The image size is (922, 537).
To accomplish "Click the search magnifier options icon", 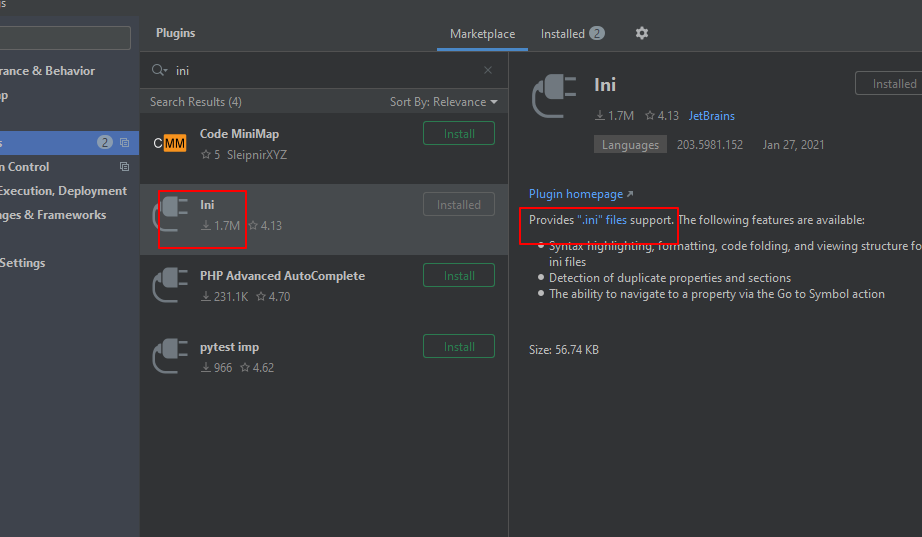I will (x=159, y=70).
